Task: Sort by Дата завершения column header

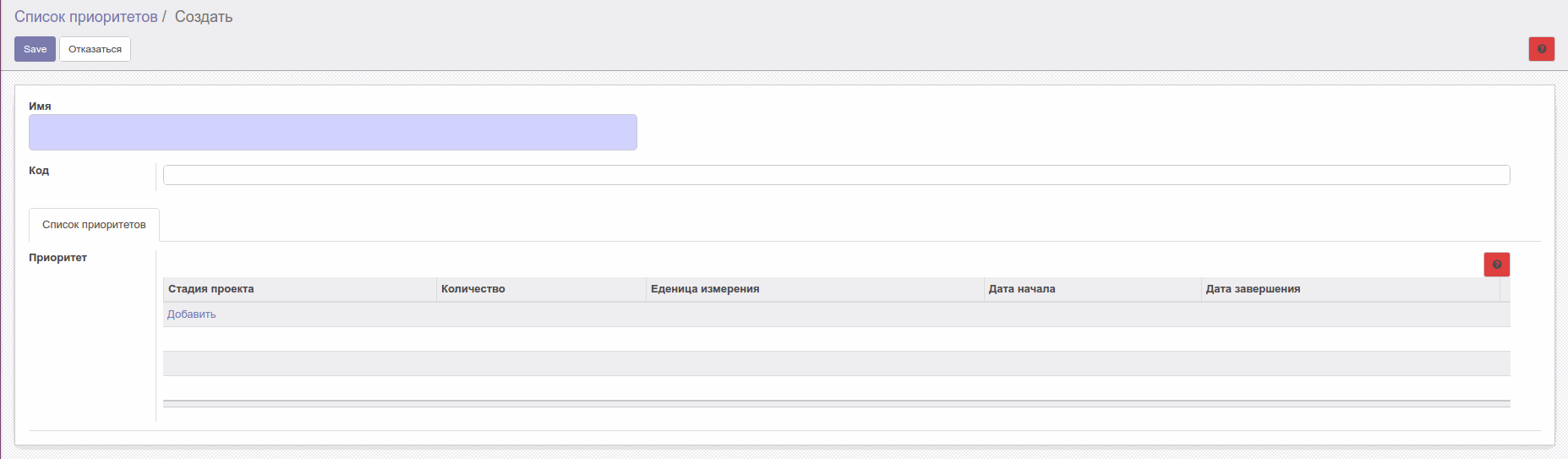Action: pyautogui.click(x=1350, y=289)
